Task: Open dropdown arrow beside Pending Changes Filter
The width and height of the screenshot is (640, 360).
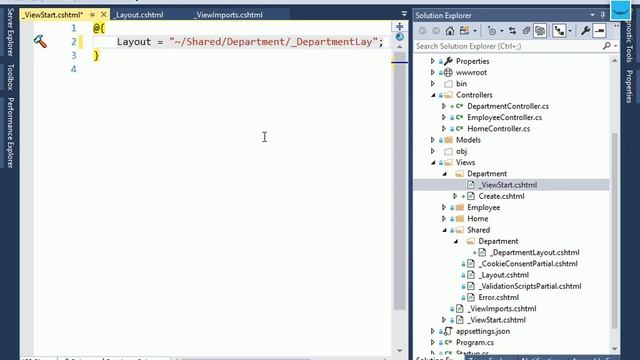Action: (x=502, y=31)
